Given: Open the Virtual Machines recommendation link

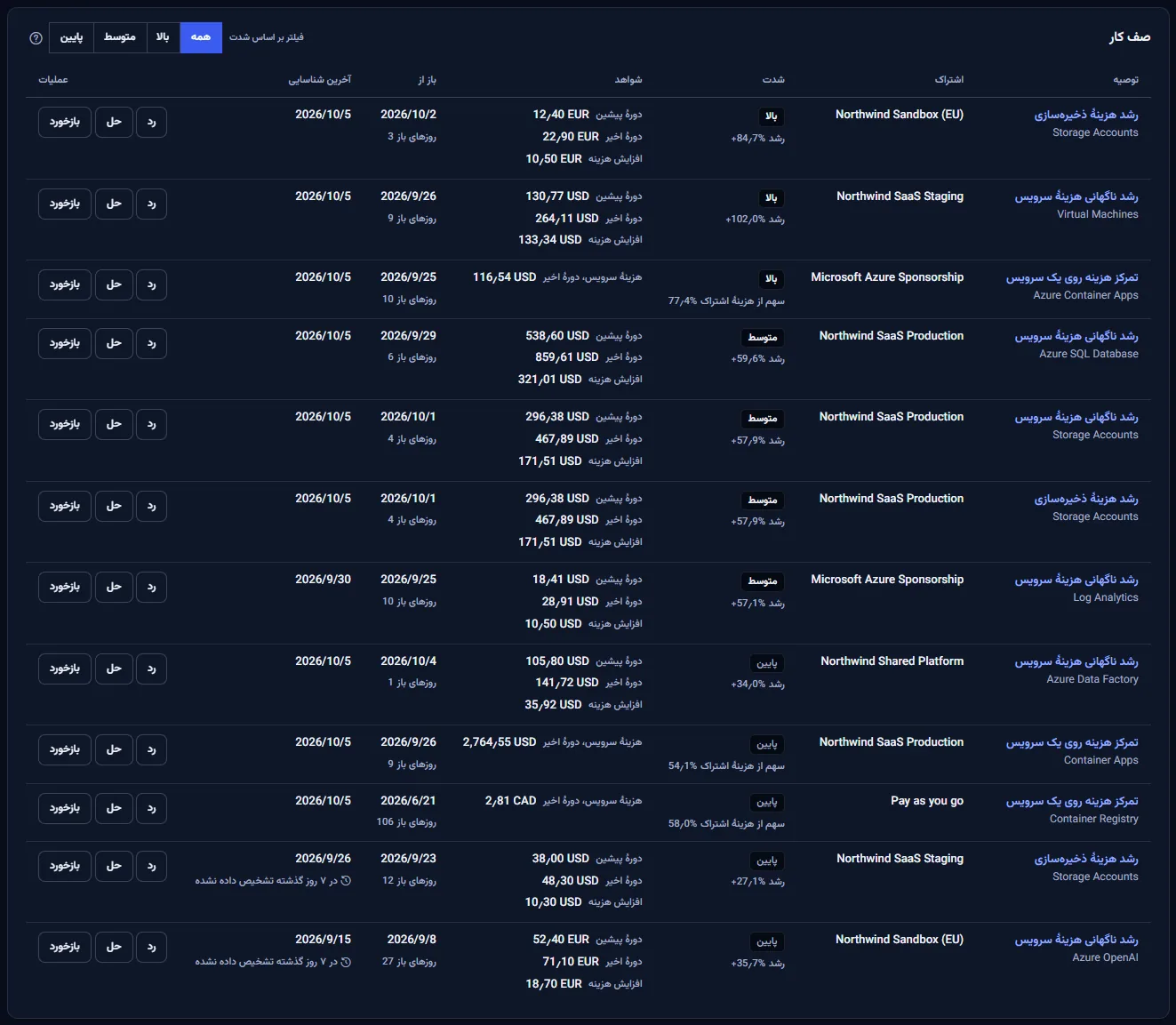Looking at the screenshot, I should point(1076,196).
